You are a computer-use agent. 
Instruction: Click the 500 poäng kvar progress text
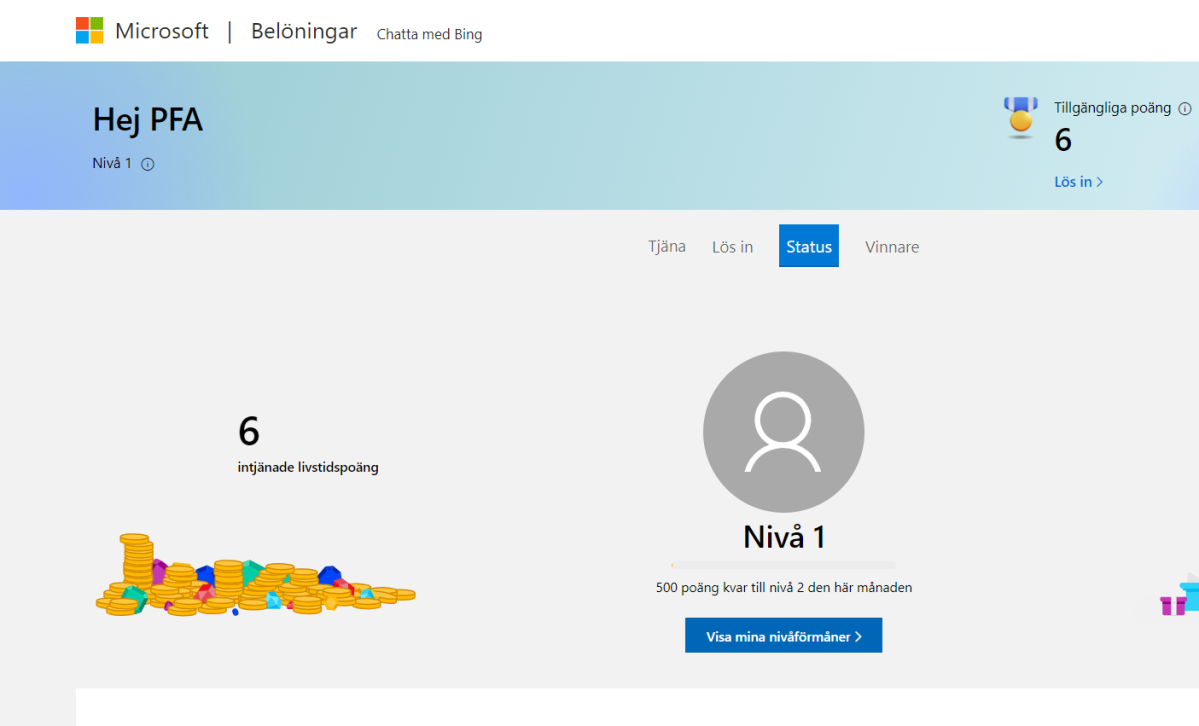click(x=783, y=588)
